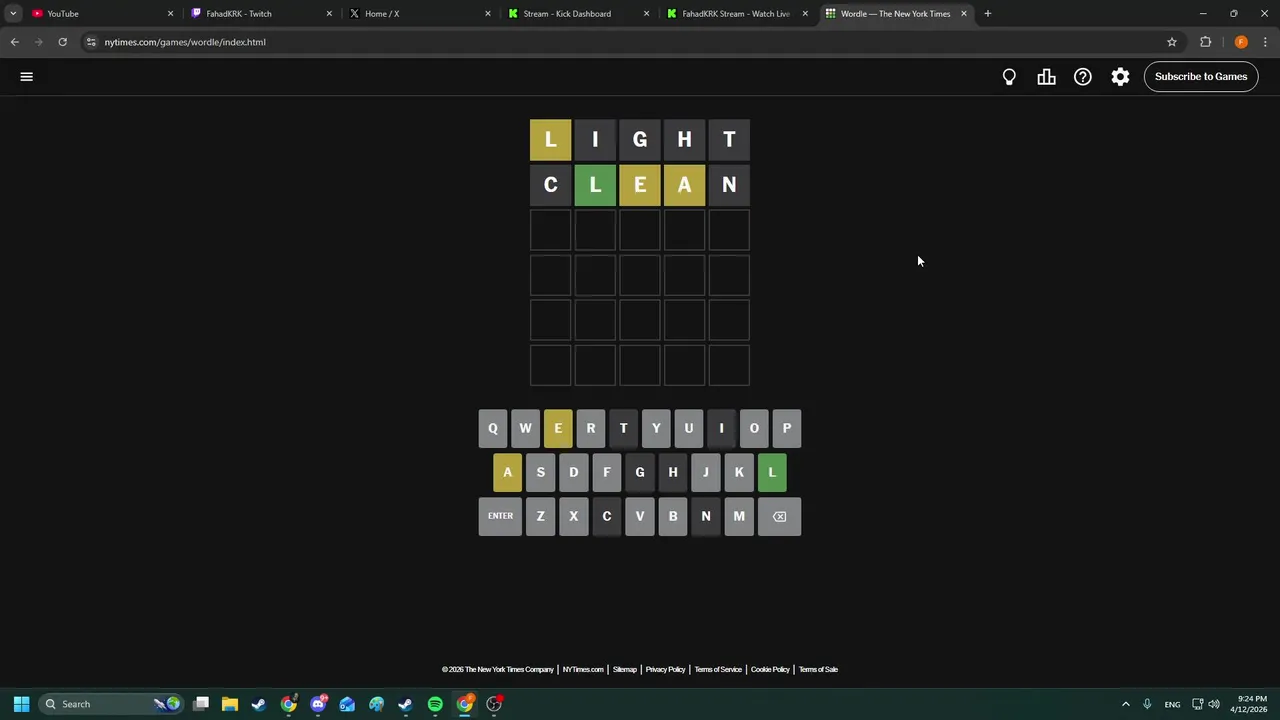The image size is (1280, 720).
Task: Open the Chrome three-dot menu
Action: click(x=1265, y=42)
